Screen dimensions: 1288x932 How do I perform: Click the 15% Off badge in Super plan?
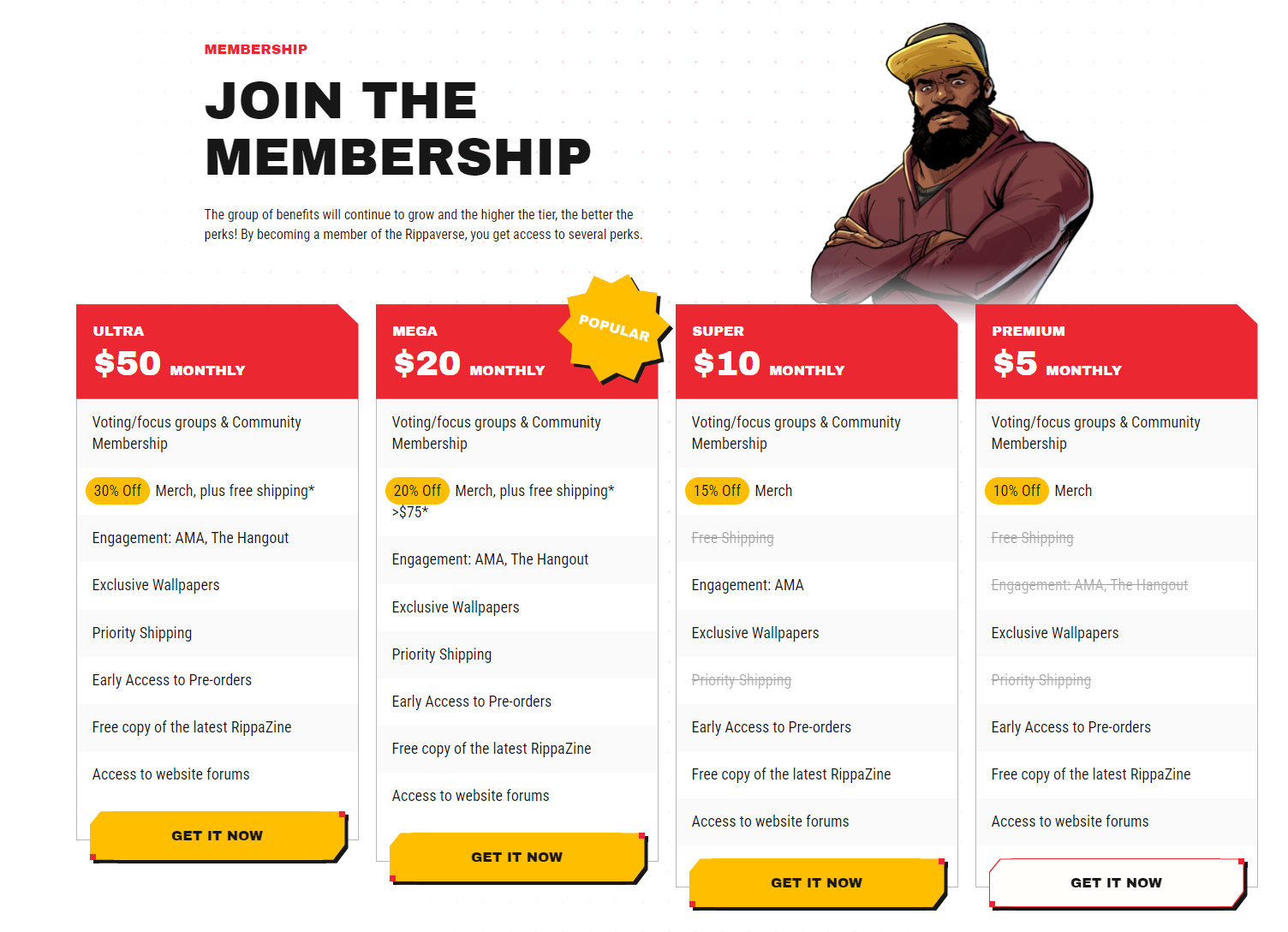(x=717, y=491)
